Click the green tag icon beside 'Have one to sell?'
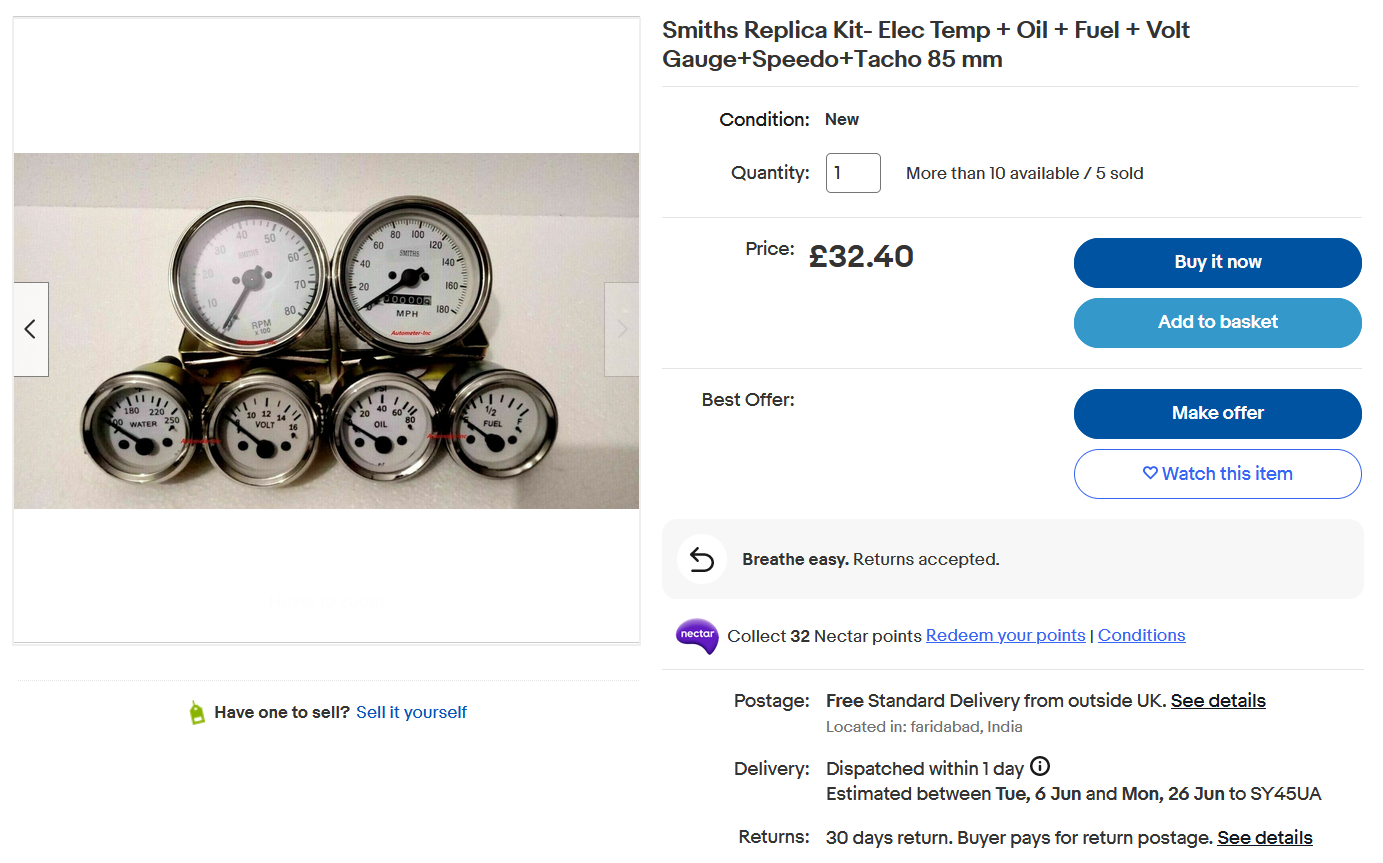 (197, 712)
